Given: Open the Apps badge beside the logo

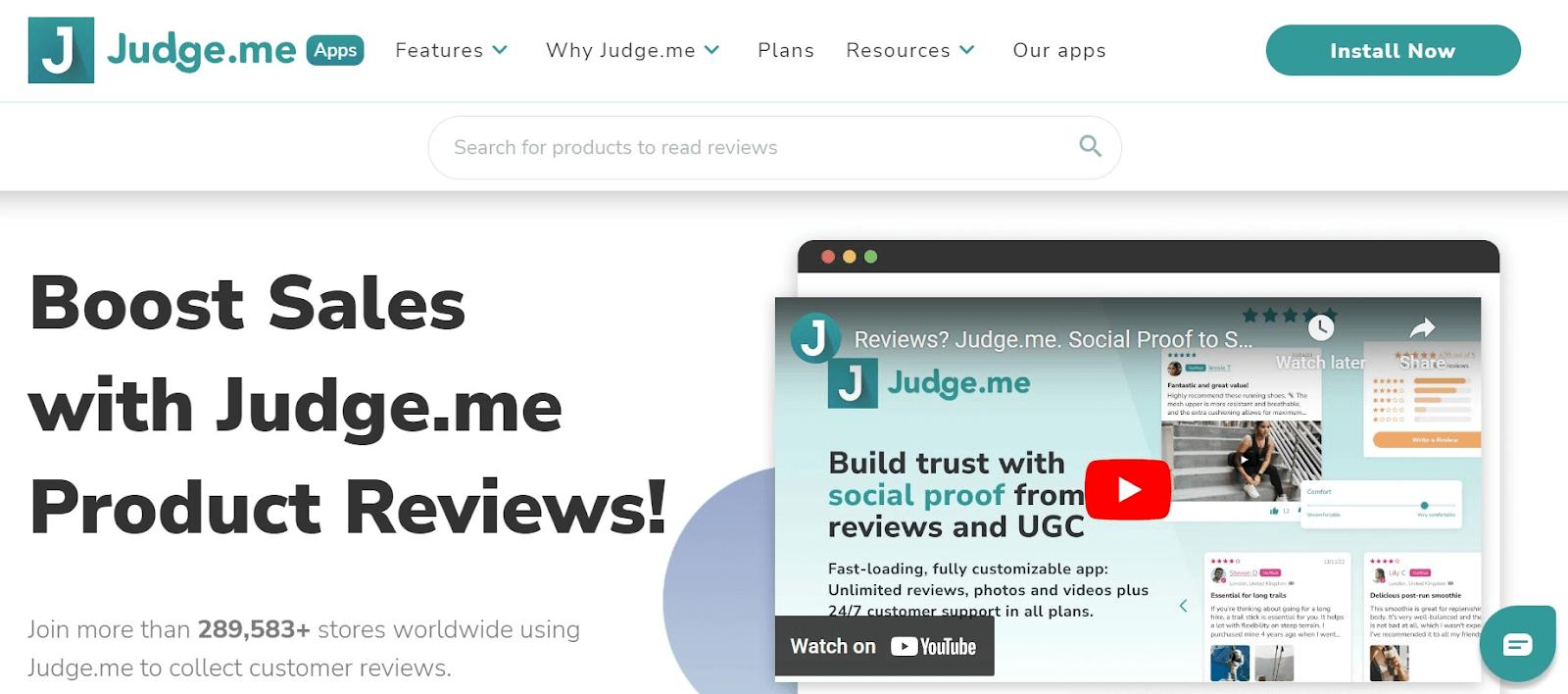Looking at the screenshot, I should point(335,50).
